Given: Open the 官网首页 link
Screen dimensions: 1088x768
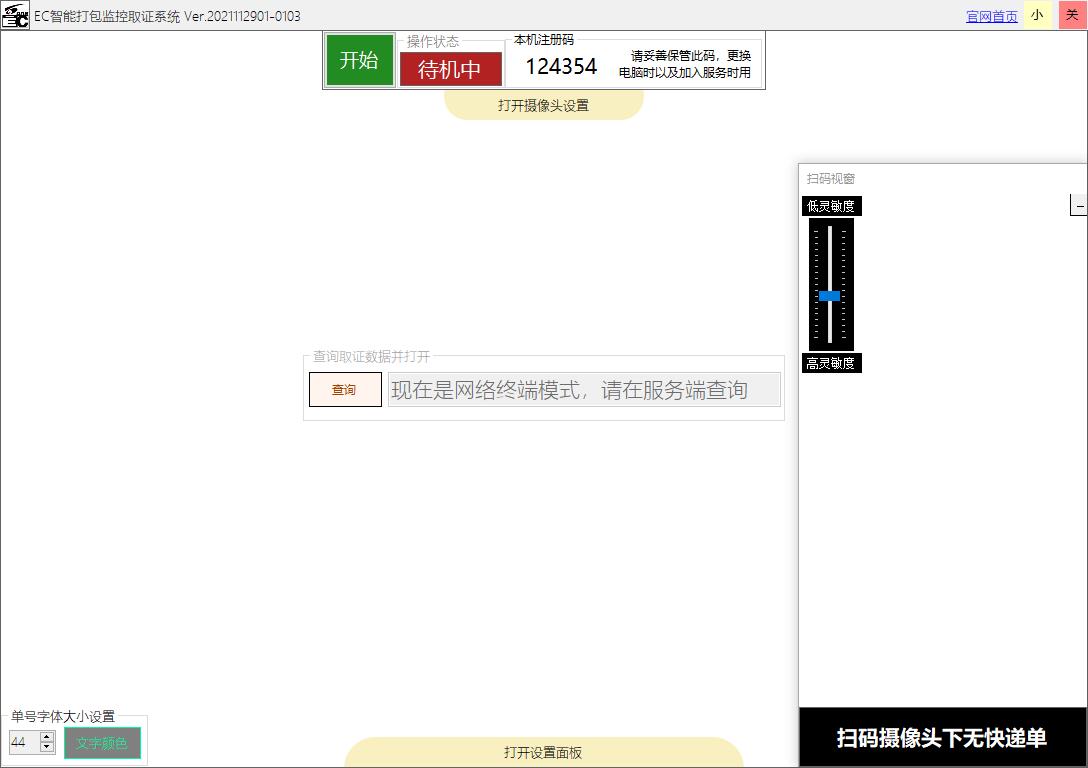Looking at the screenshot, I should [x=991, y=16].
